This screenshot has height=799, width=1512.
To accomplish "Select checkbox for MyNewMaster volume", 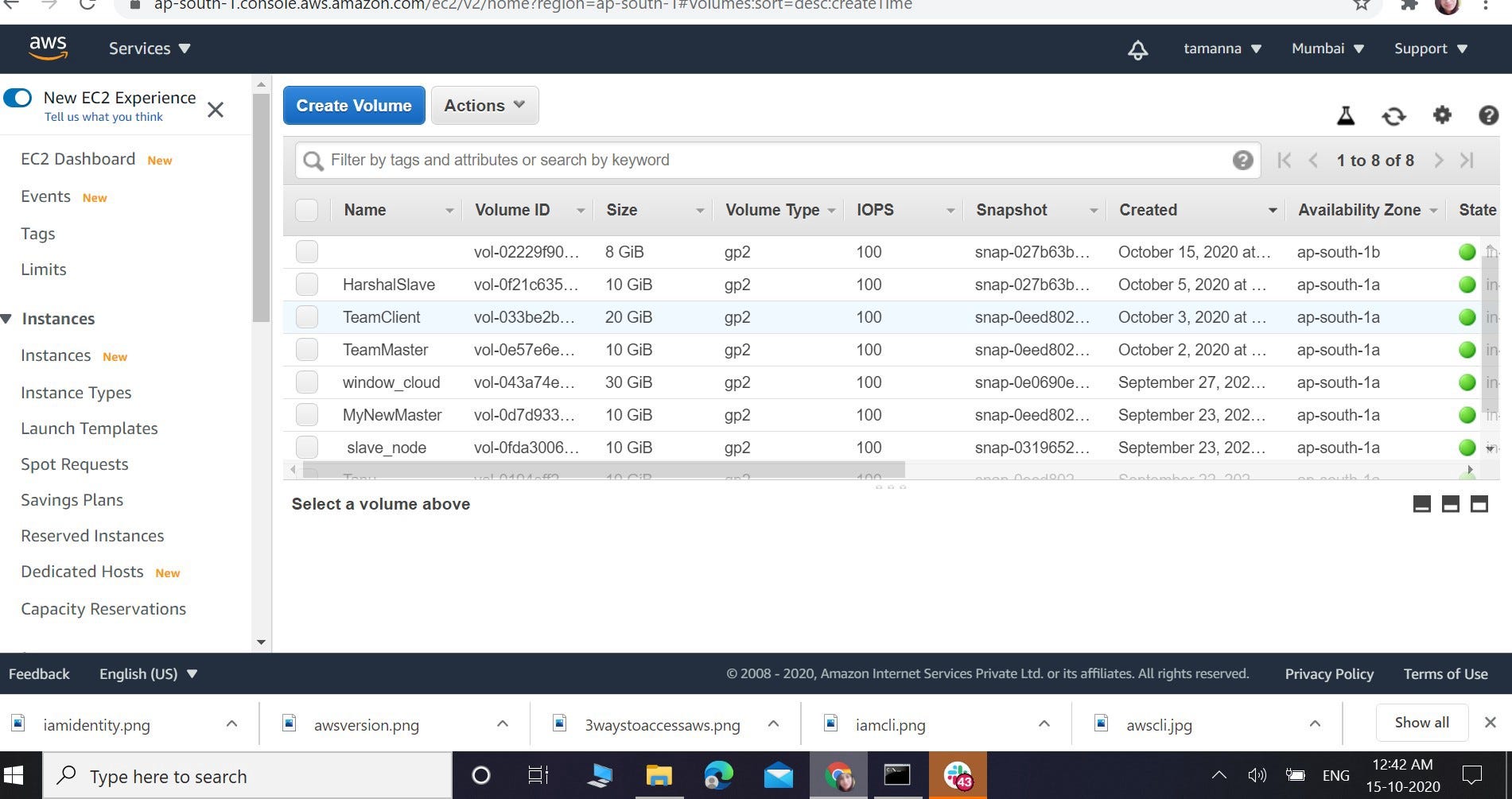I will tap(306, 415).
